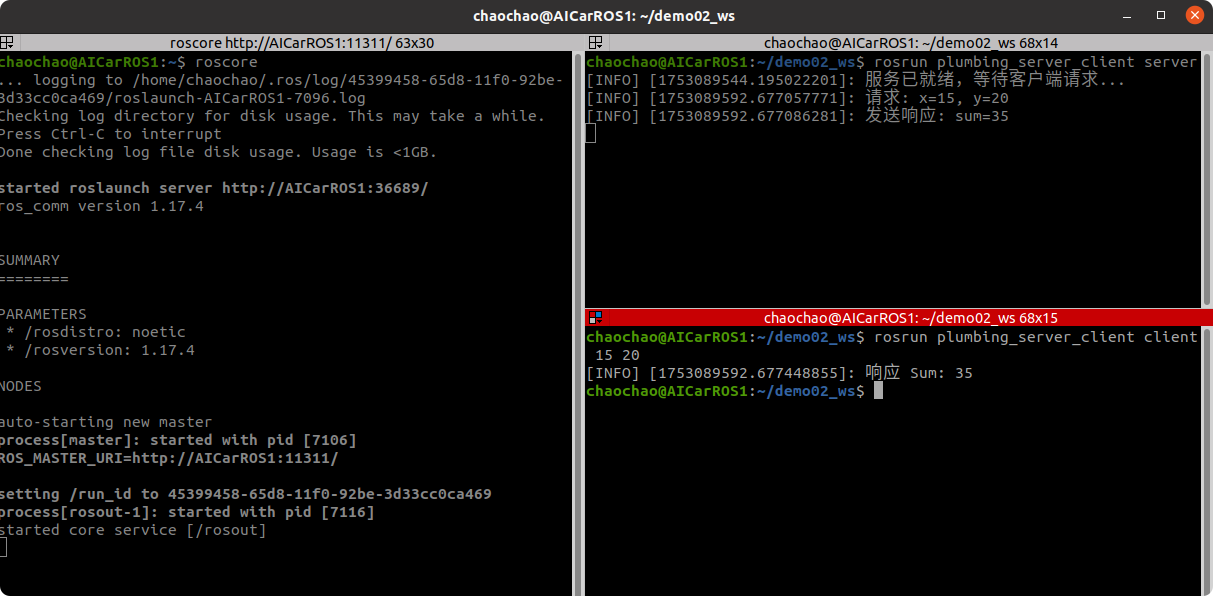This screenshot has height=596, width=1213.
Task: Click the 'rosrun plumbing_server_client client' command
Action: tap(1035, 337)
